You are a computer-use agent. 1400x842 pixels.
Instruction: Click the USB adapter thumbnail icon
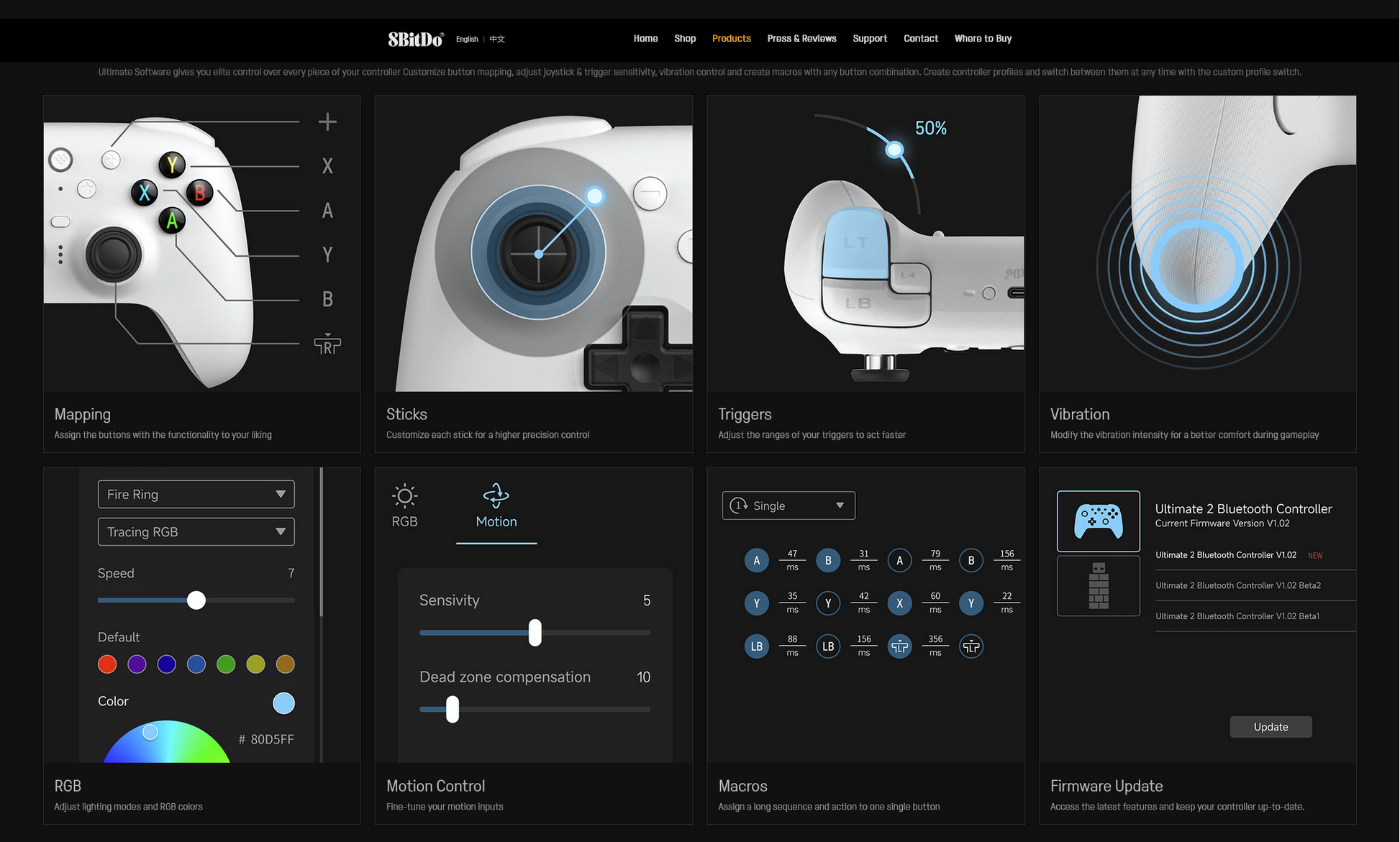1098,586
